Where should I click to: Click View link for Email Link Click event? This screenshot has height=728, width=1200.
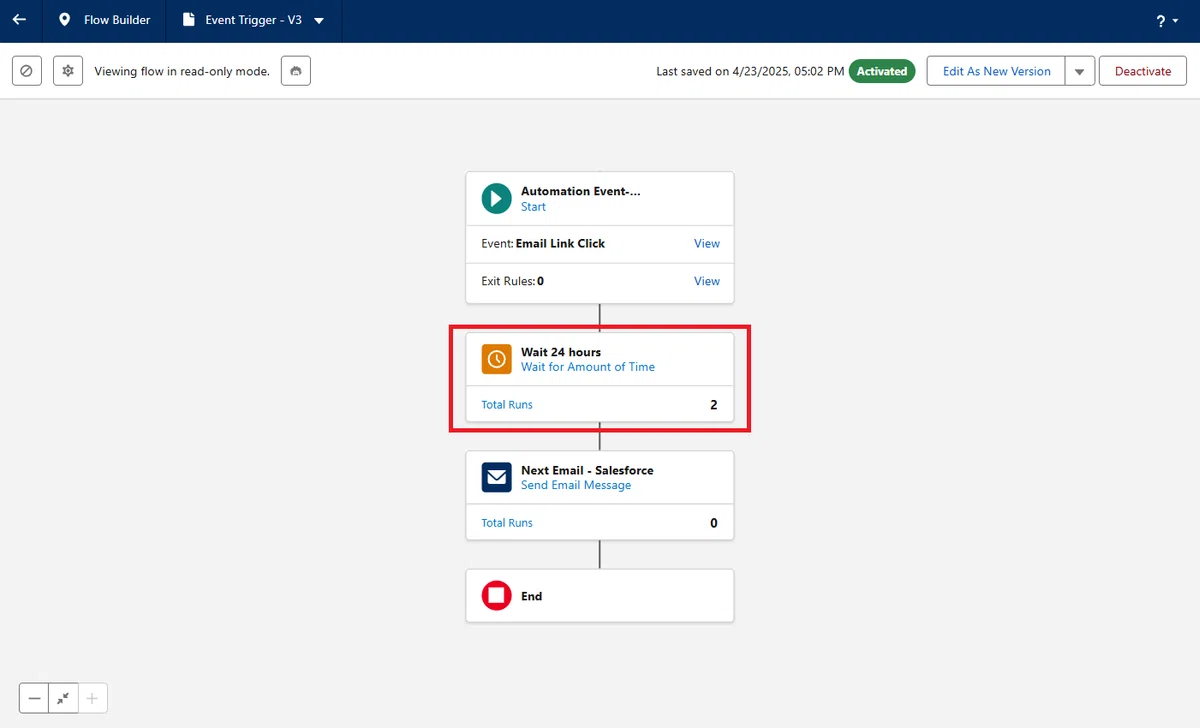point(707,243)
